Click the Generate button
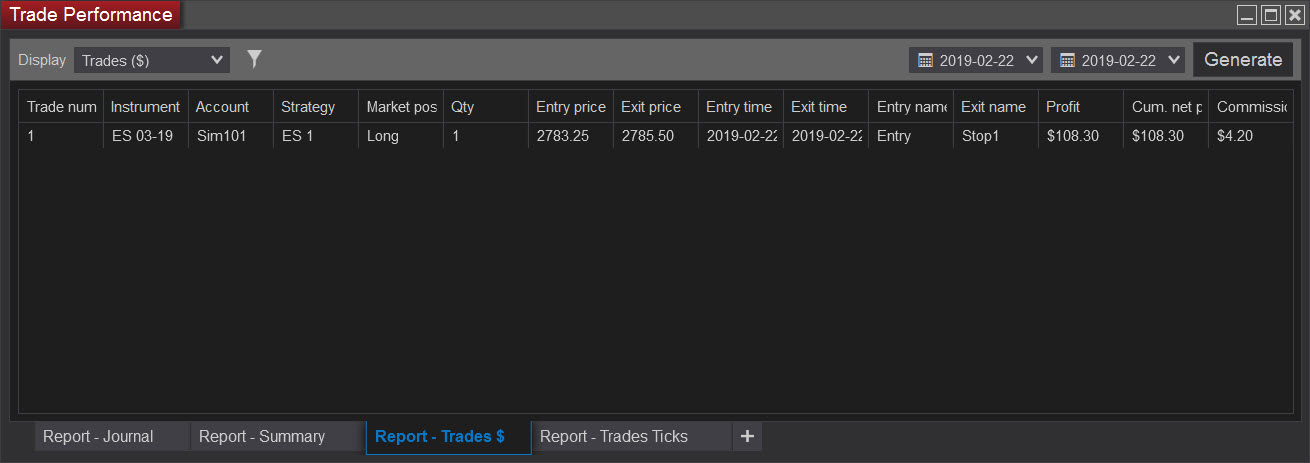1310x463 pixels. pyautogui.click(x=1243, y=60)
